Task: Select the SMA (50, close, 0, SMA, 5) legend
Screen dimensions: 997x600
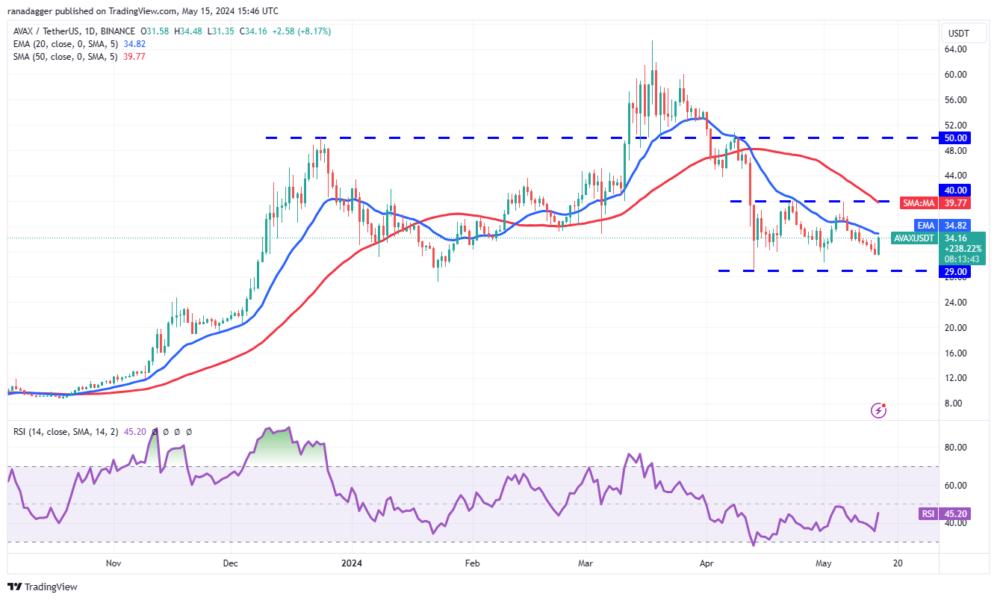Action: pos(65,57)
